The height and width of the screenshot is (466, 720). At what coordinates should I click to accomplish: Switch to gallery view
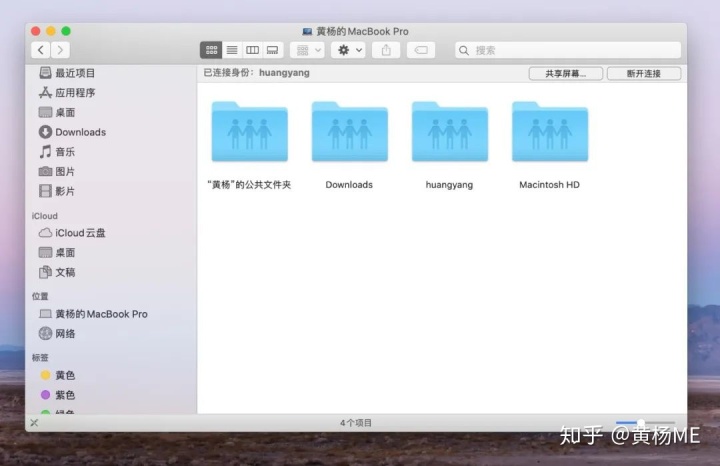click(x=273, y=50)
